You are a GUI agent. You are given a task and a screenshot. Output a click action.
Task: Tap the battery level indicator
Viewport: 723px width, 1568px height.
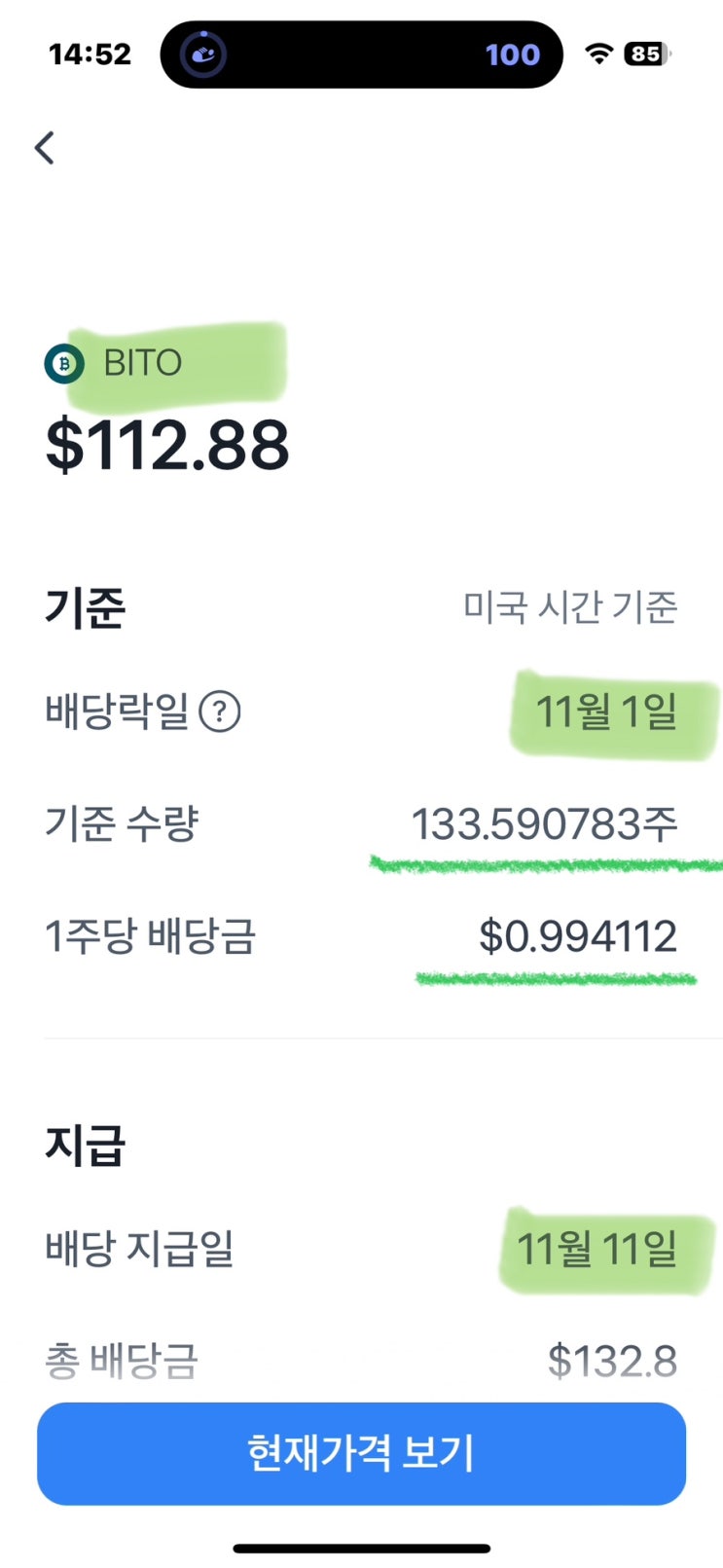[647, 55]
